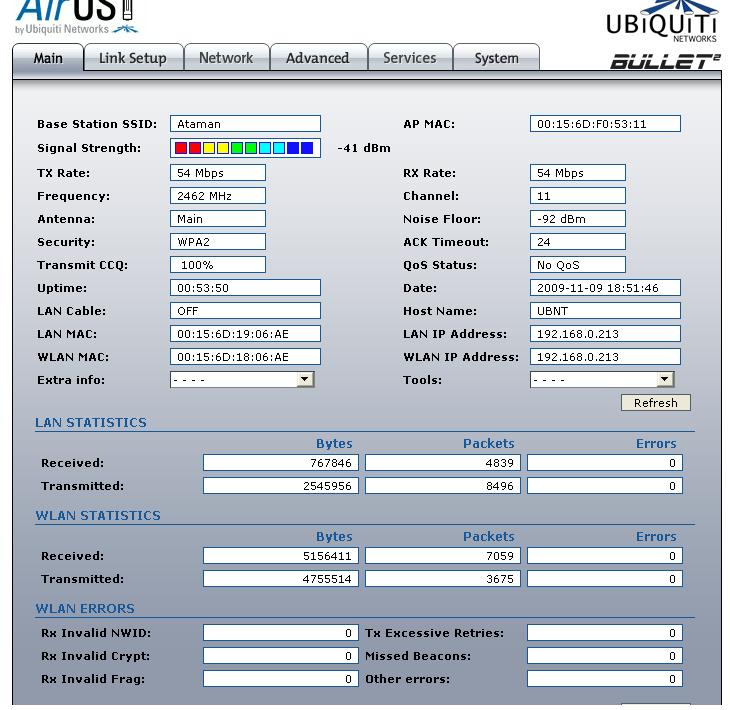This screenshot has height=710, width=730.
Task: Click the Refresh button
Action: [656, 403]
